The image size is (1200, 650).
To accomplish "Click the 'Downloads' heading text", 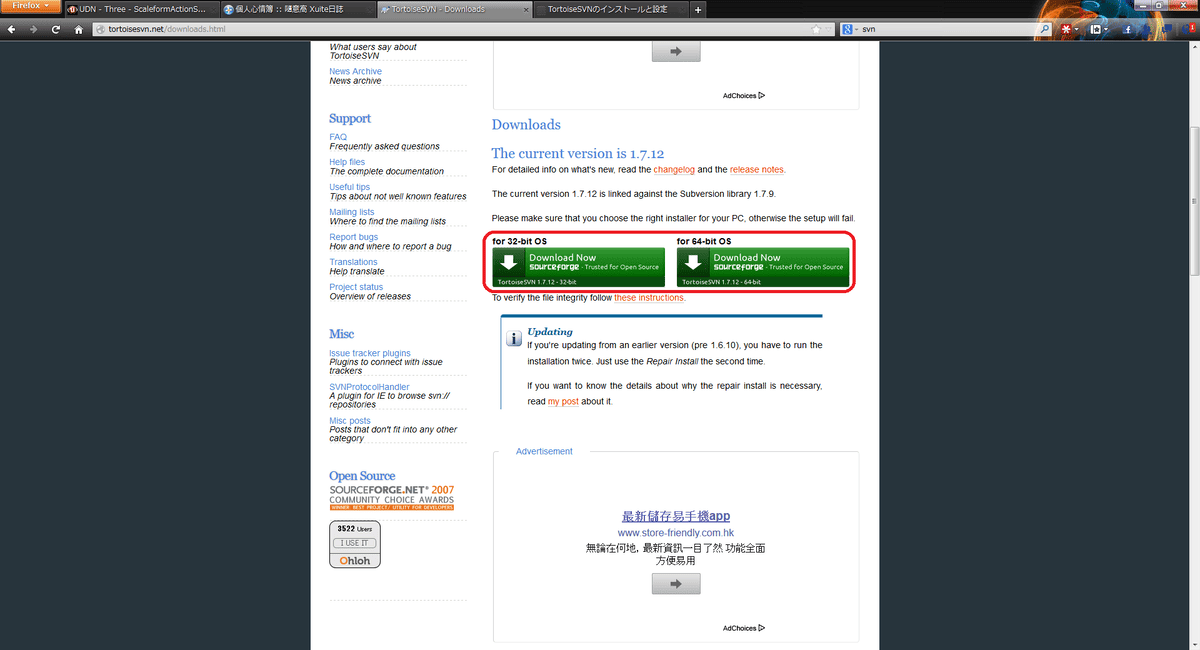I will click(526, 125).
